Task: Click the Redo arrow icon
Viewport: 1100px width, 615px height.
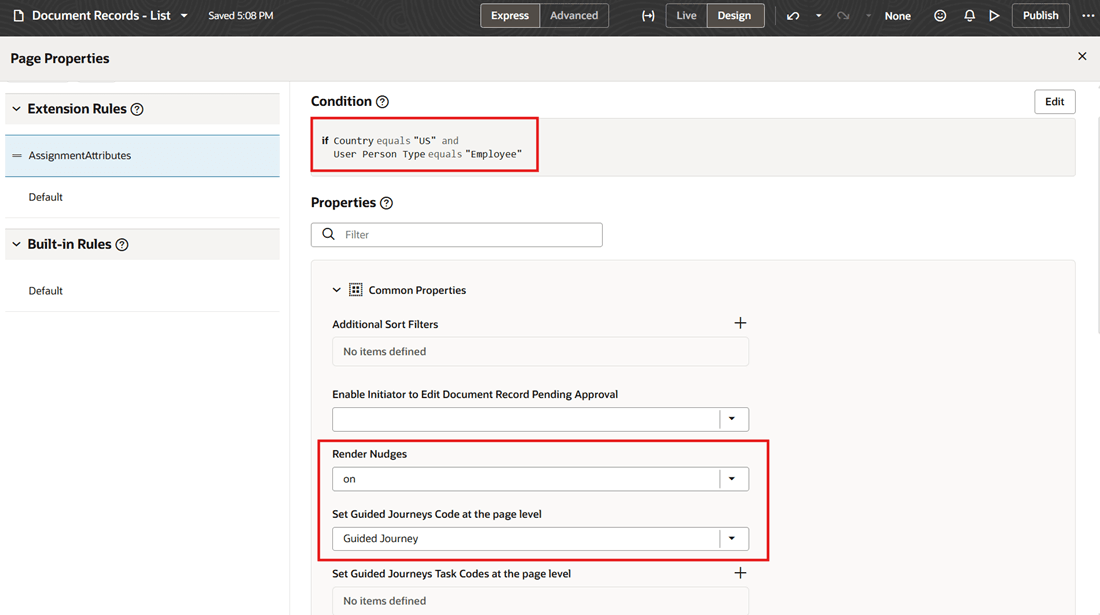Action: point(843,15)
